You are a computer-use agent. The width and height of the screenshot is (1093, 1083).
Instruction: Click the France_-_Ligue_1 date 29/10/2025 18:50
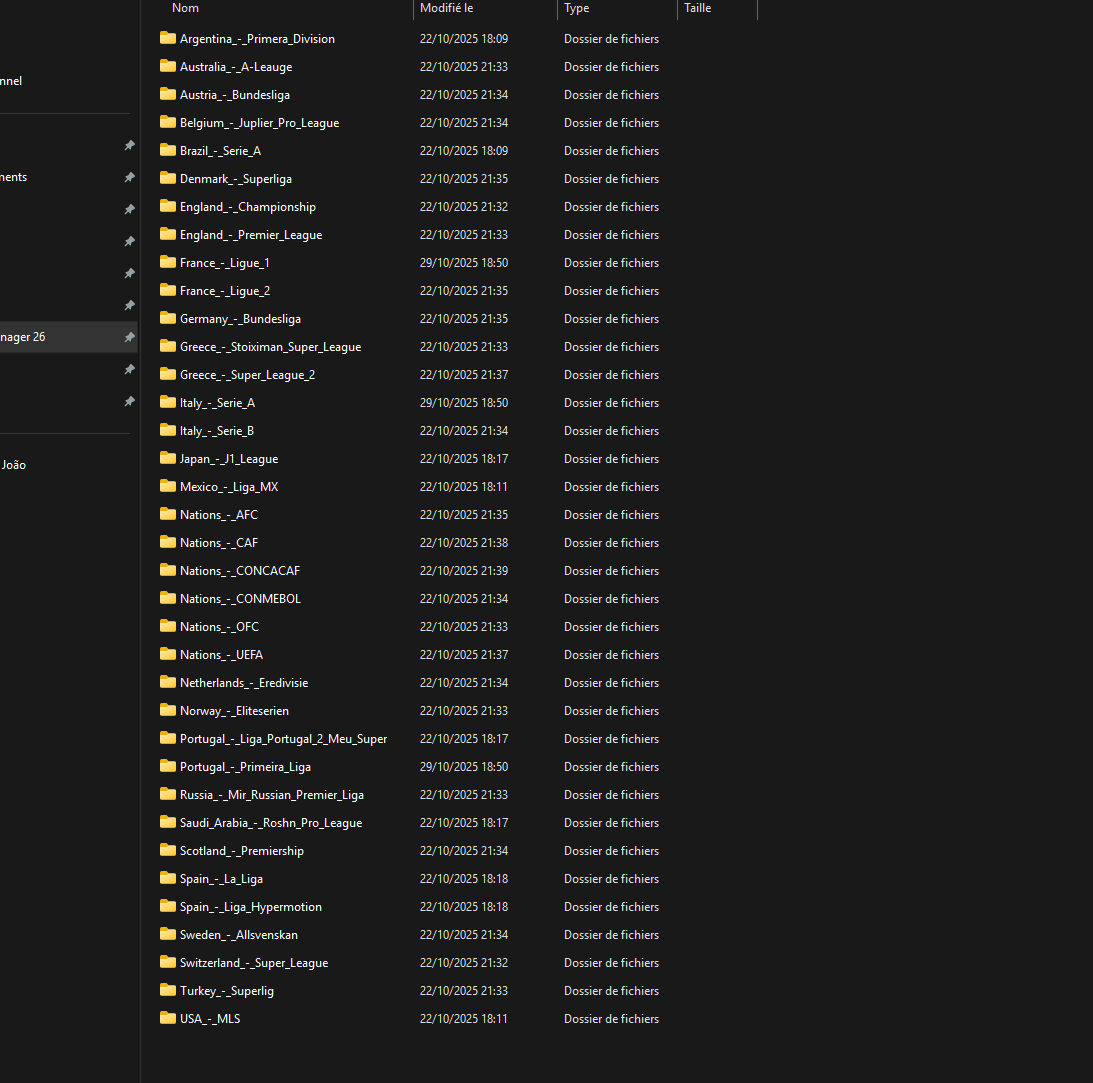click(x=464, y=263)
